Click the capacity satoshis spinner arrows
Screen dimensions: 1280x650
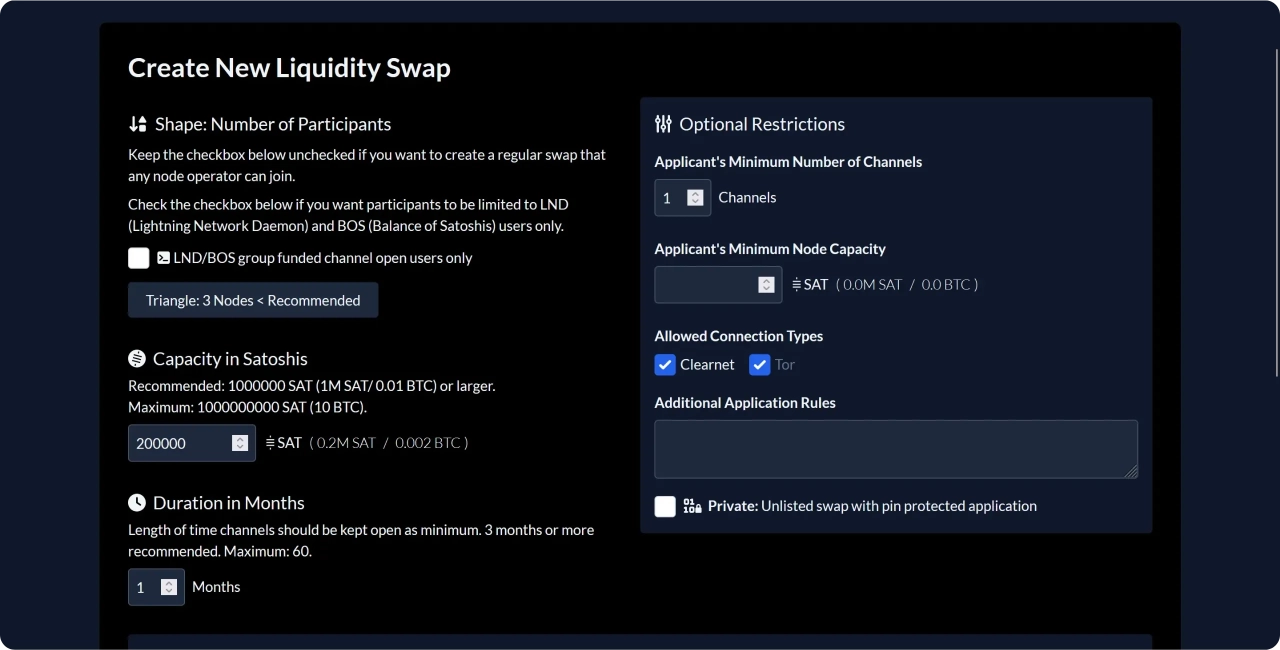click(240, 443)
